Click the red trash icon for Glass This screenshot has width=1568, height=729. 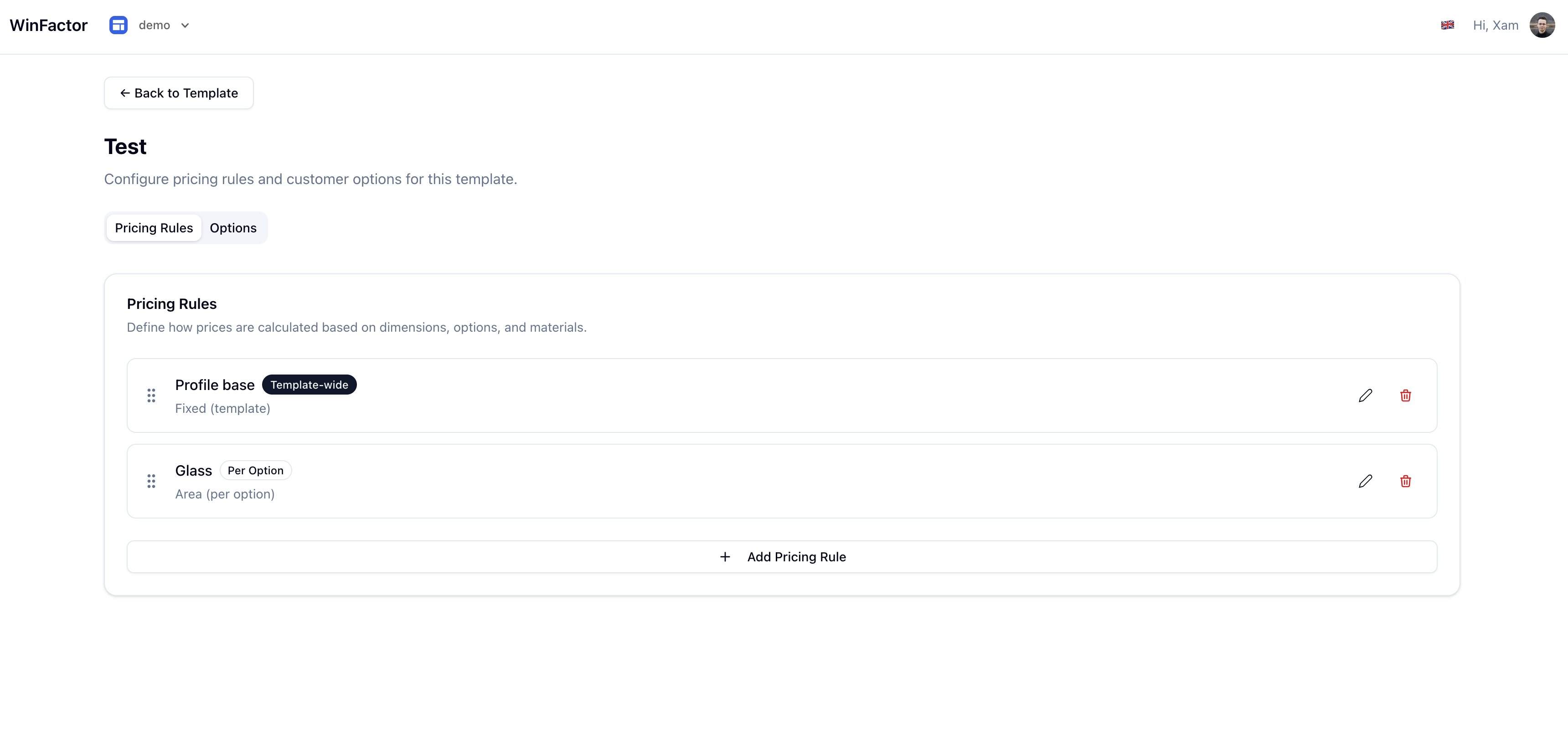(x=1405, y=481)
